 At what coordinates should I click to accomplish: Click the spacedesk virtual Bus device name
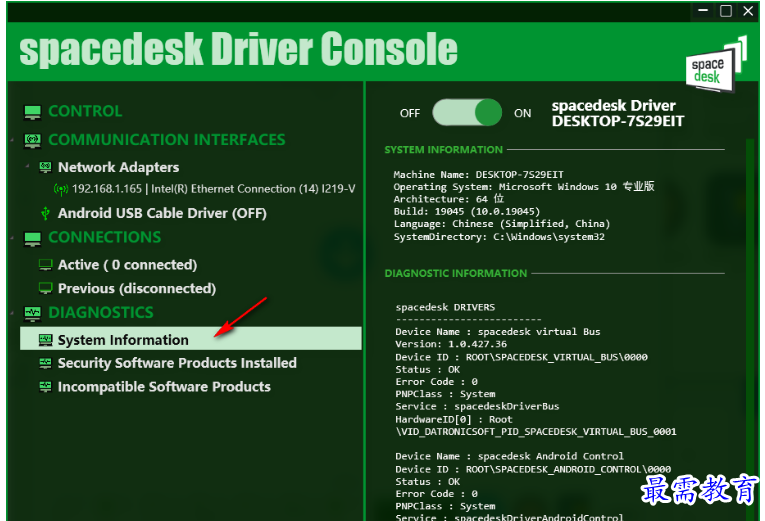539,332
